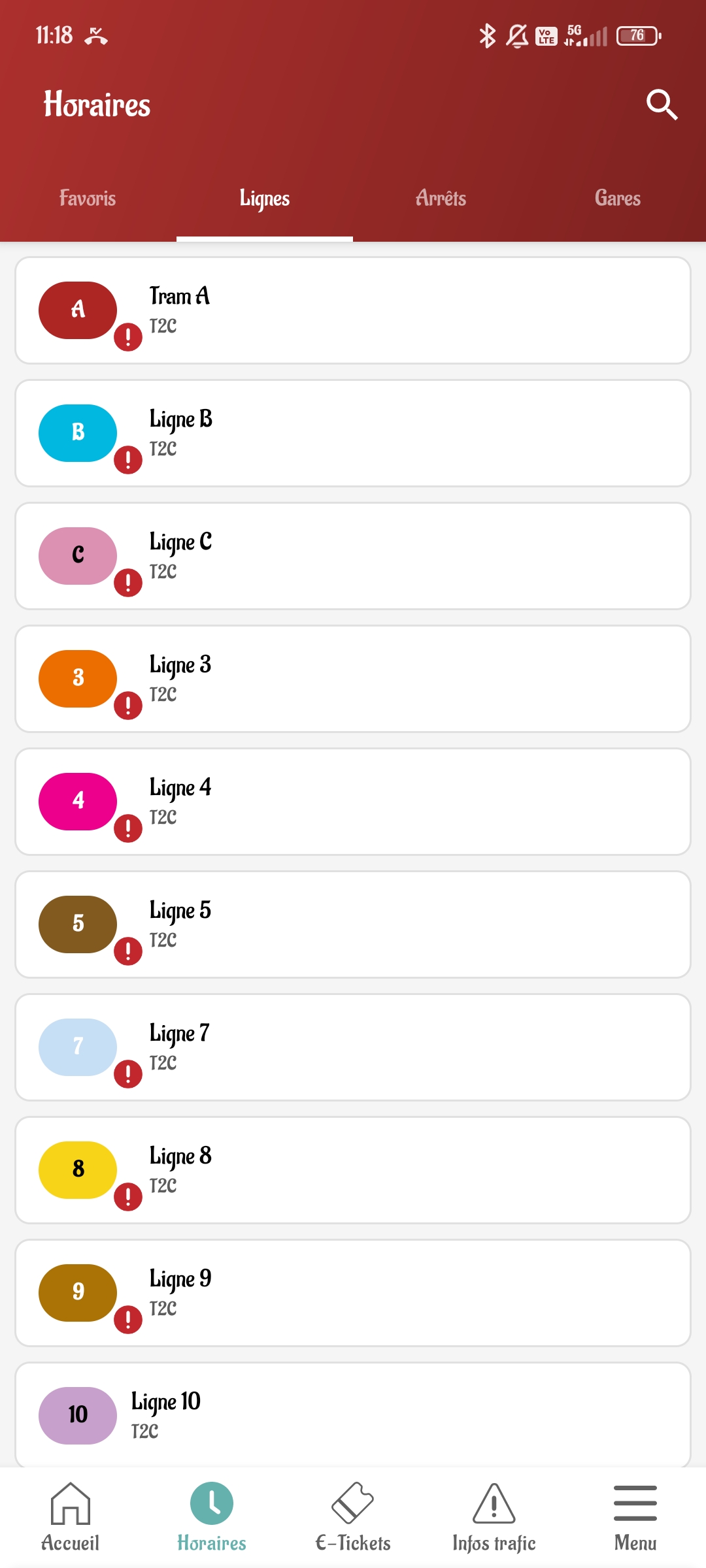Tap the pink Ligne C color badge
This screenshot has height=1568, width=706.
pos(78,555)
